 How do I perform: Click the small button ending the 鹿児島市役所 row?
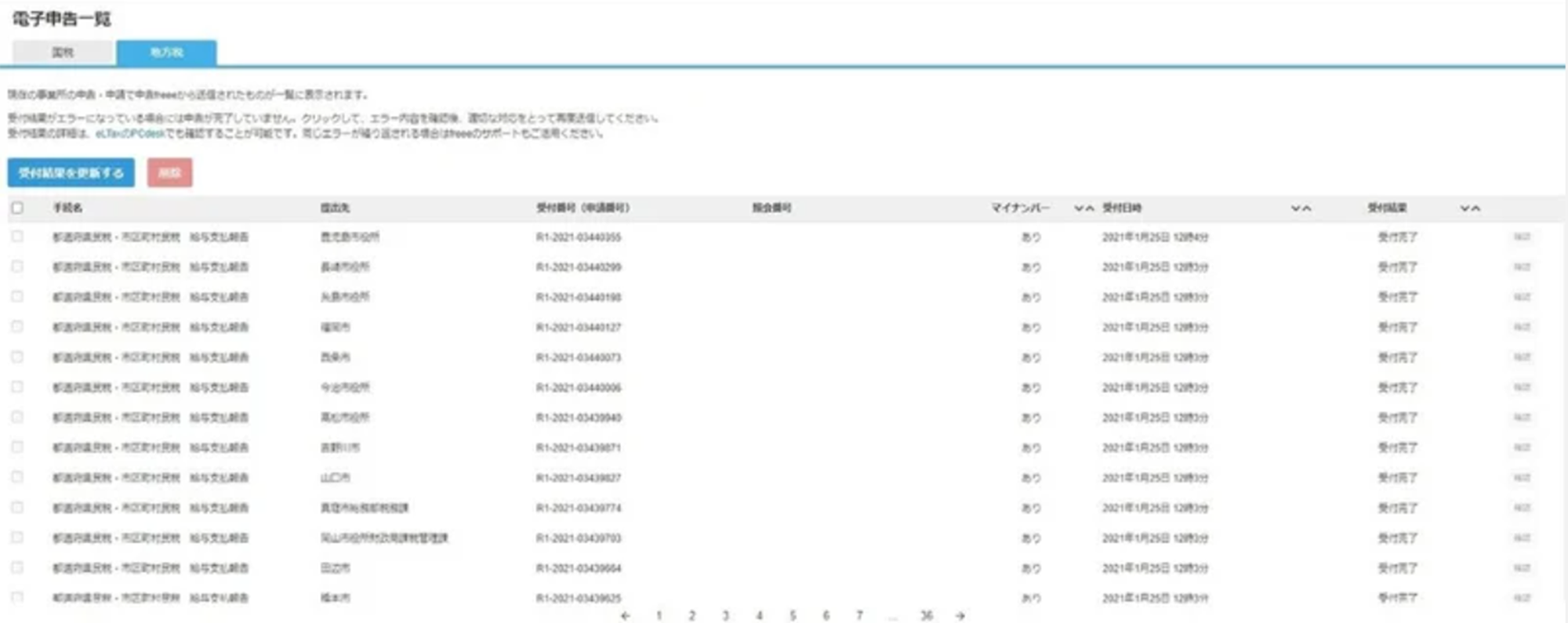pos(1522,237)
